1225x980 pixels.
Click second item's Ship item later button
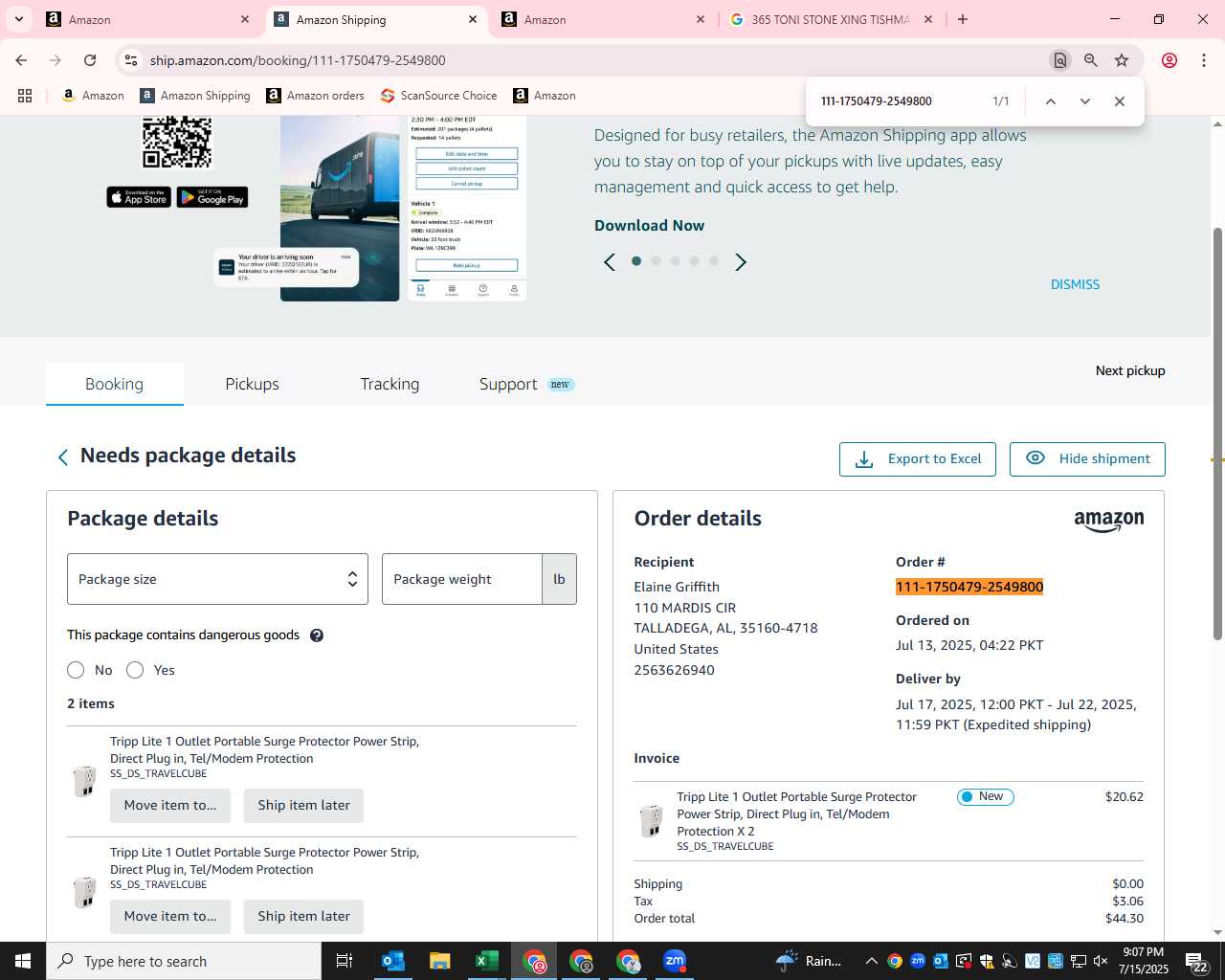point(303,916)
